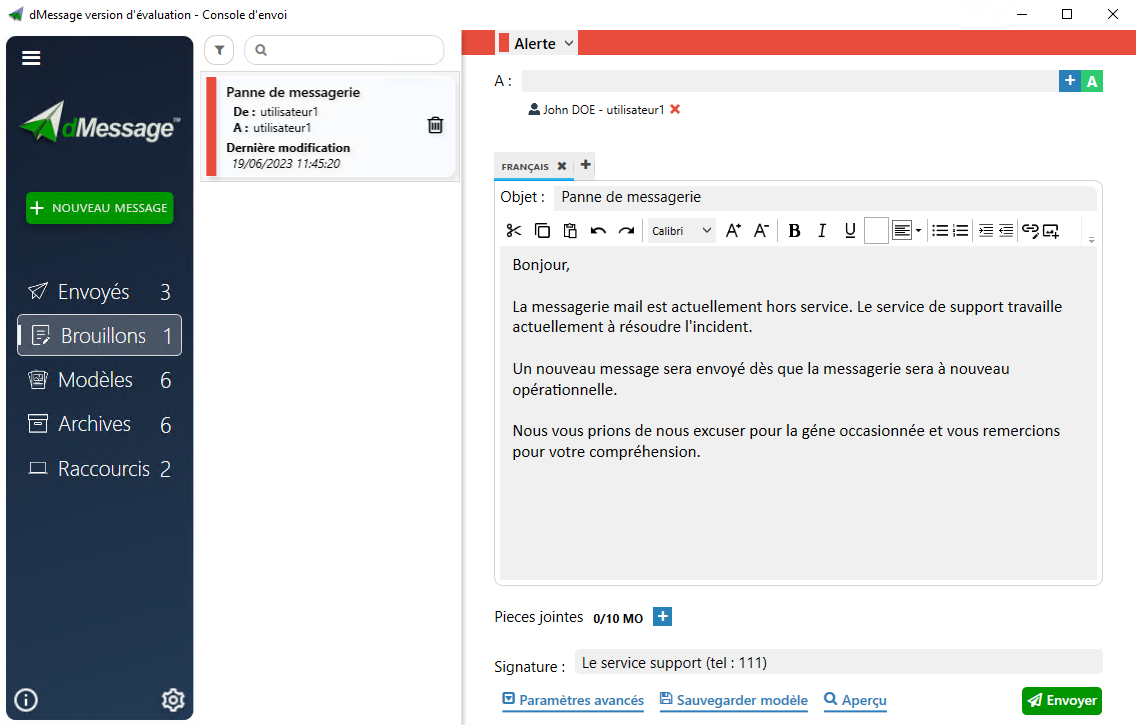Delete the Panne de messagerie draft via trash icon
This screenshot has height=725, width=1136.
434,124
